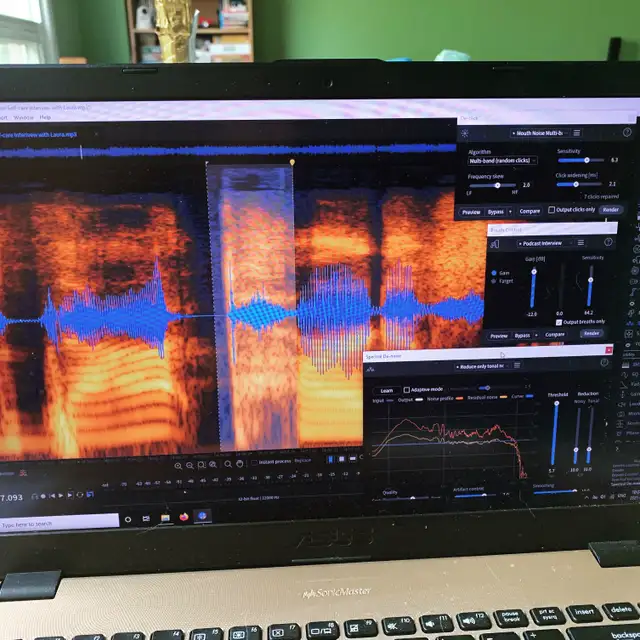Viewport: 640px width, 640px height.
Task: Click the zoom to selection icon
Action: (201, 465)
